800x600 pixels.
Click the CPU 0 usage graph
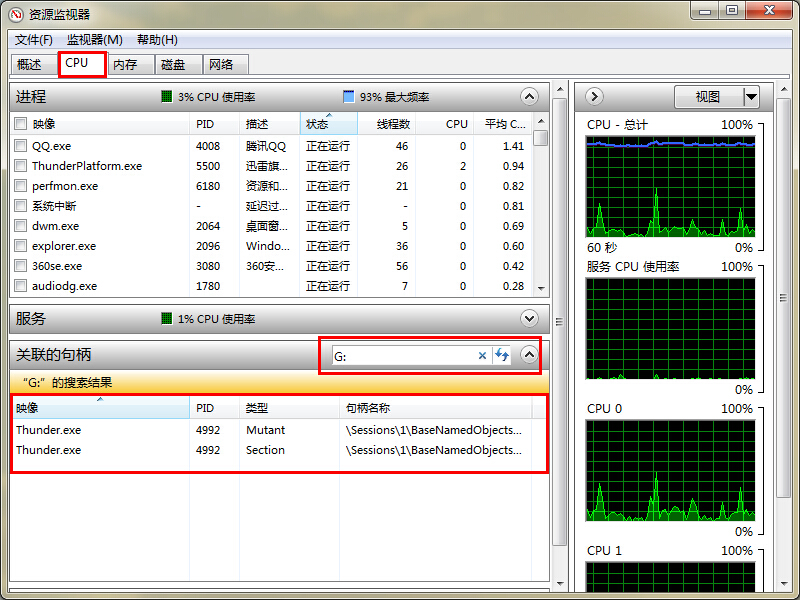pyautogui.click(x=670, y=470)
